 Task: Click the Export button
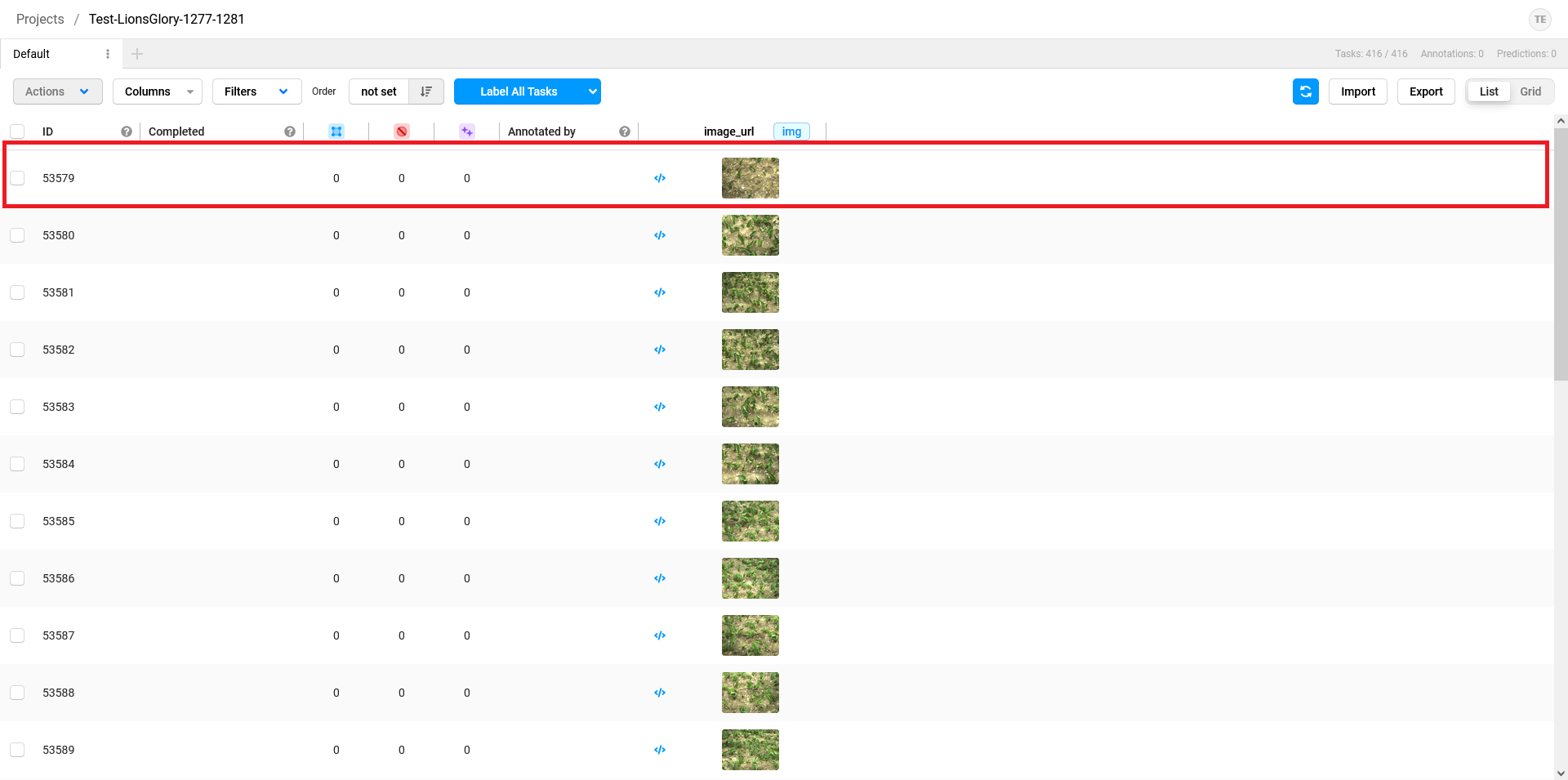tap(1426, 91)
